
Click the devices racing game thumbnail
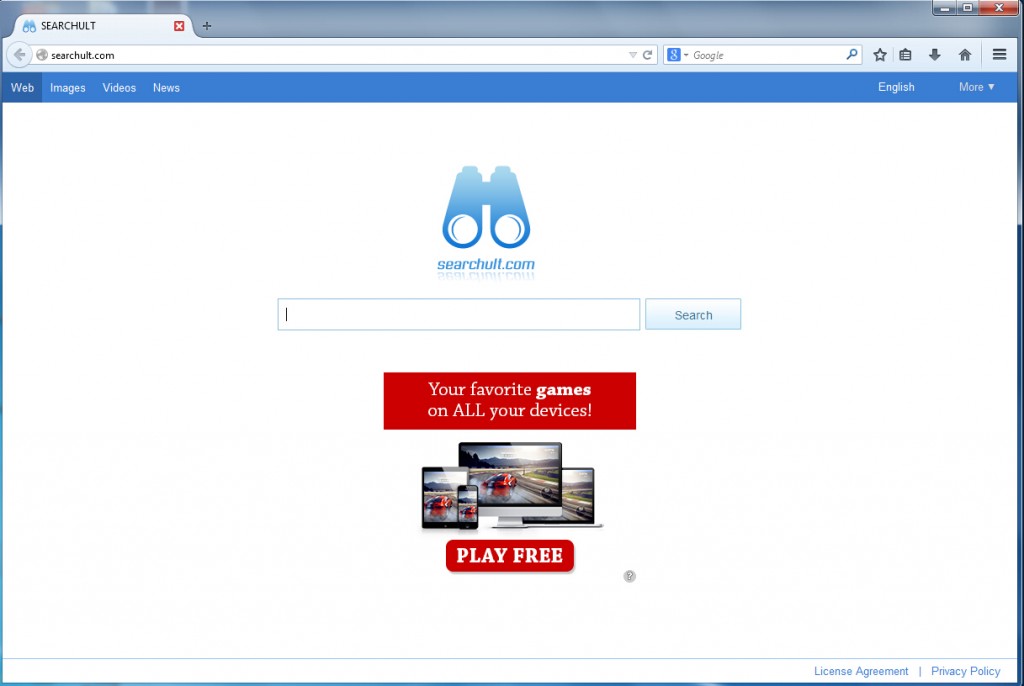pos(511,485)
